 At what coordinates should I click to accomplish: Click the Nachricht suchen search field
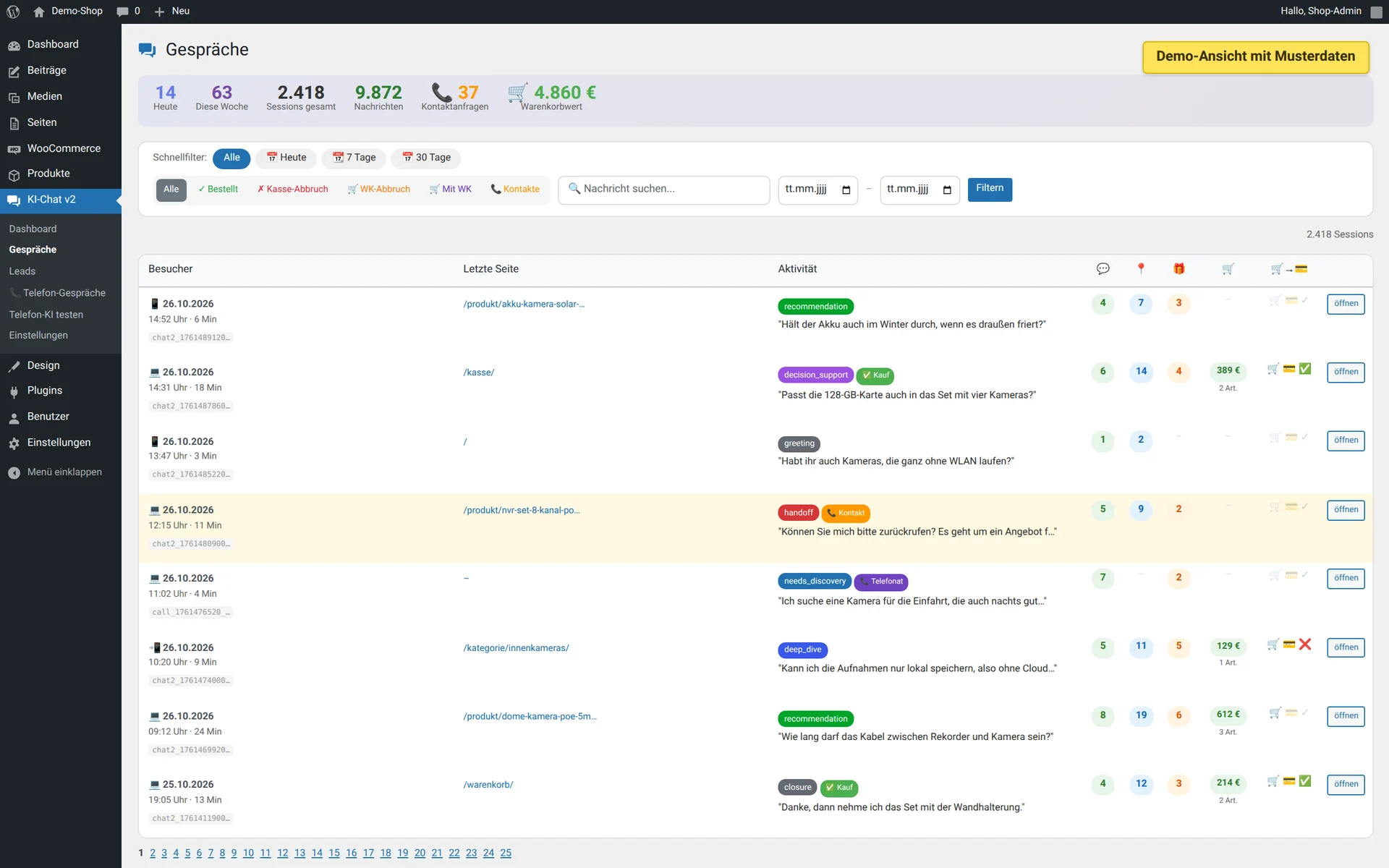coord(663,190)
